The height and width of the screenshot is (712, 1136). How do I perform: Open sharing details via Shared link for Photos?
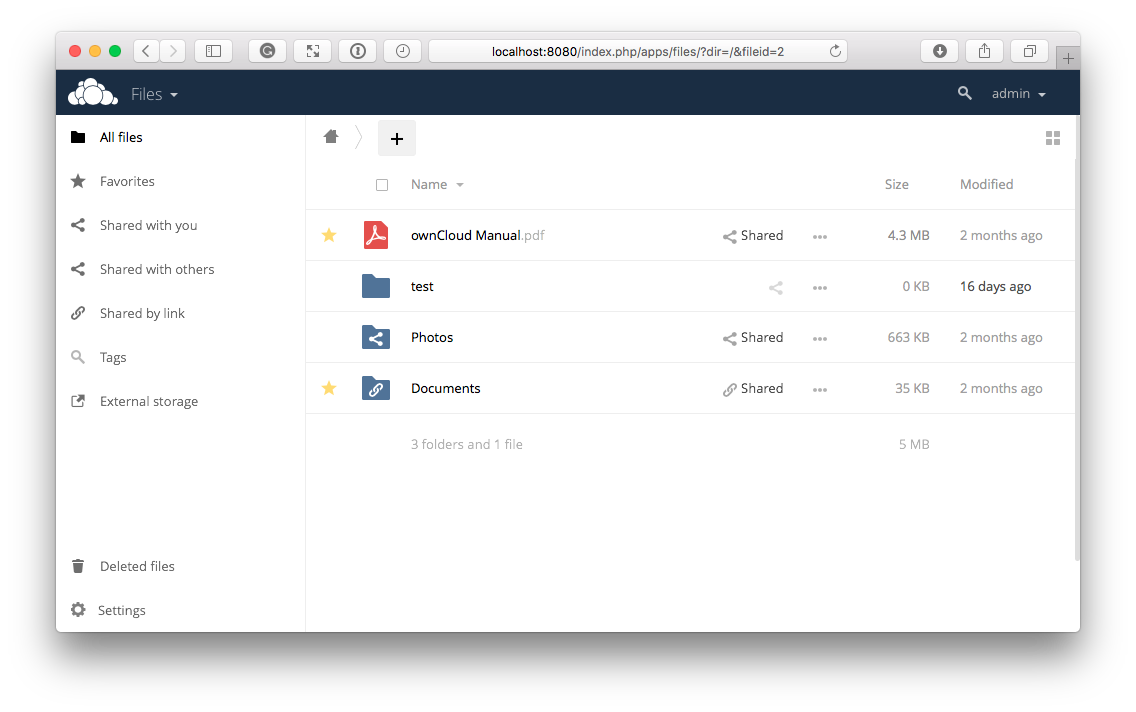point(753,338)
